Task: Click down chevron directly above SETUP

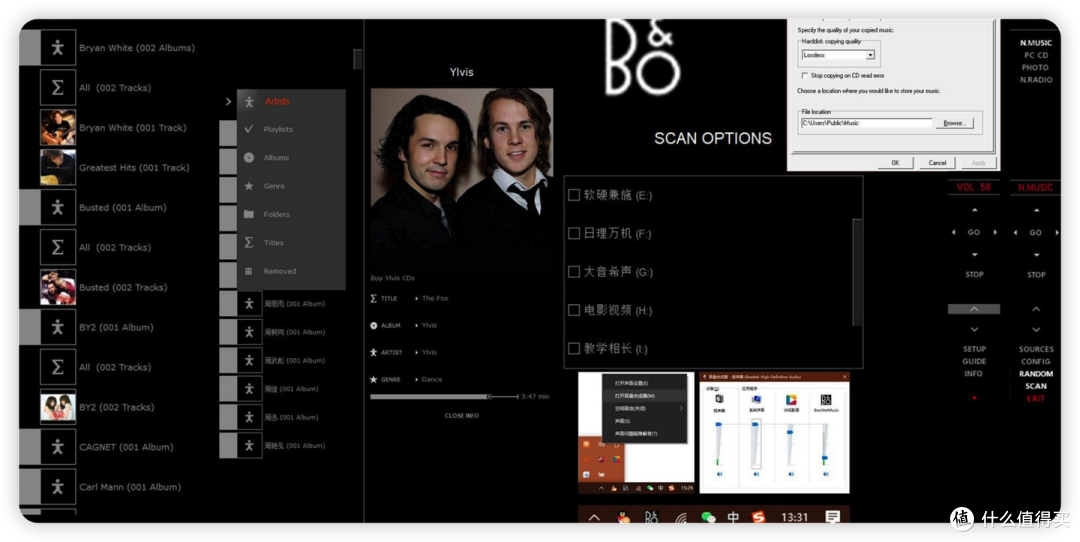Action: pos(974,329)
